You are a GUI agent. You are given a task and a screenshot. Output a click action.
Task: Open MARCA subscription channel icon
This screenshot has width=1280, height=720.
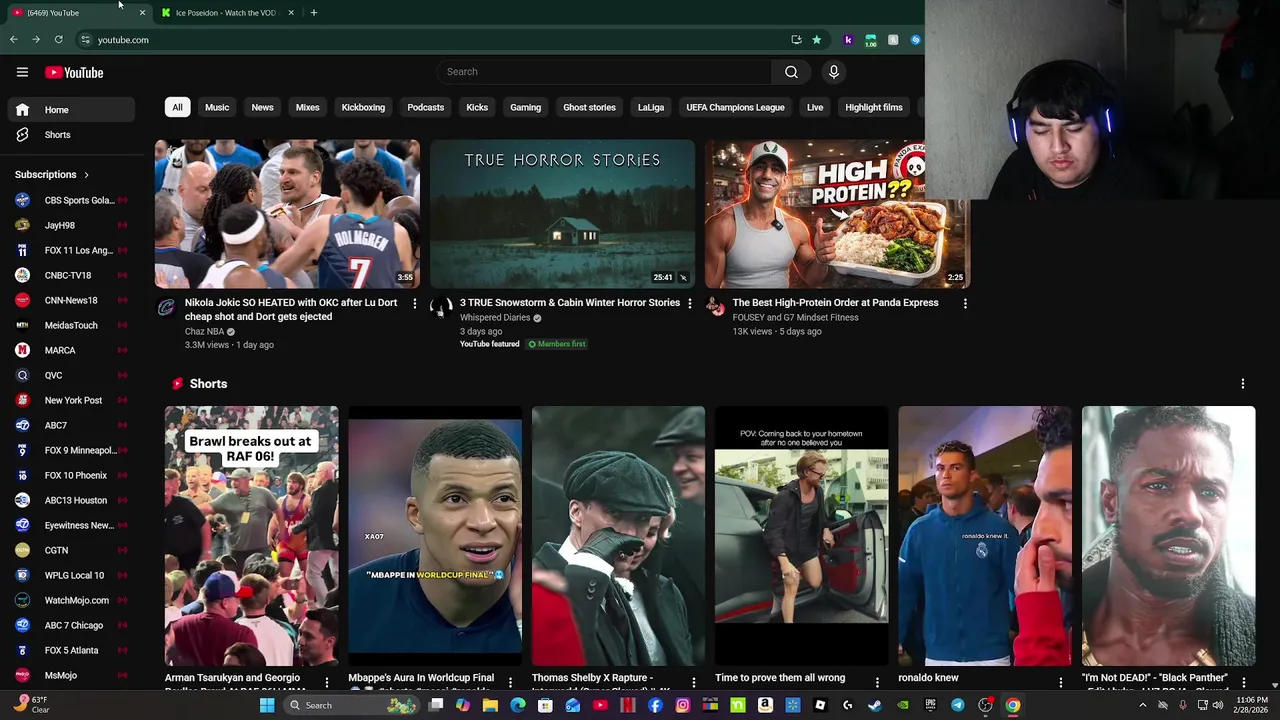[x=22, y=350]
